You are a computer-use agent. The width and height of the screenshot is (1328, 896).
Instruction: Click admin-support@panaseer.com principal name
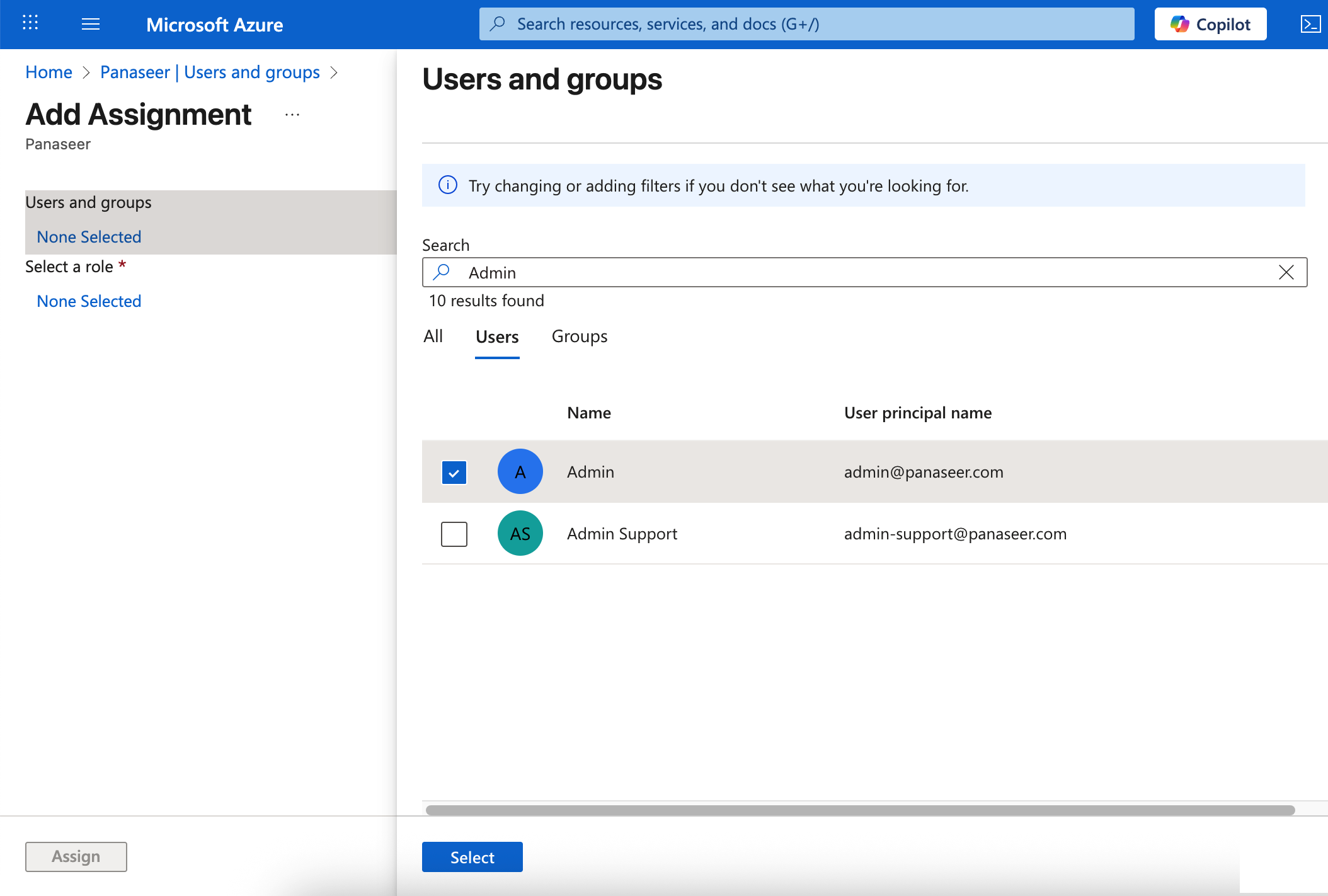click(x=955, y=534)
